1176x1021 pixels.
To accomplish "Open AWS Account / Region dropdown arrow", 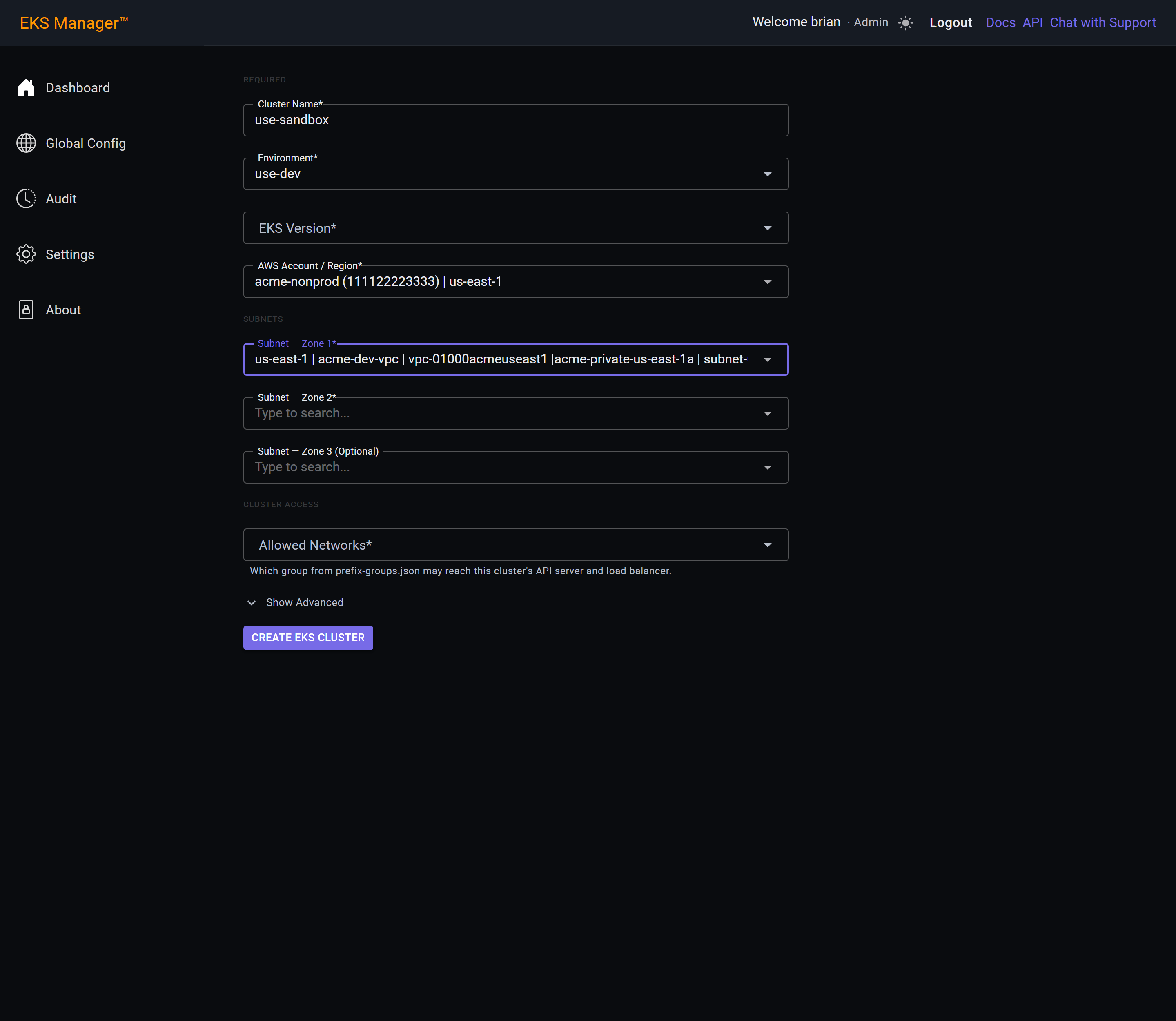I will (768, 282).
